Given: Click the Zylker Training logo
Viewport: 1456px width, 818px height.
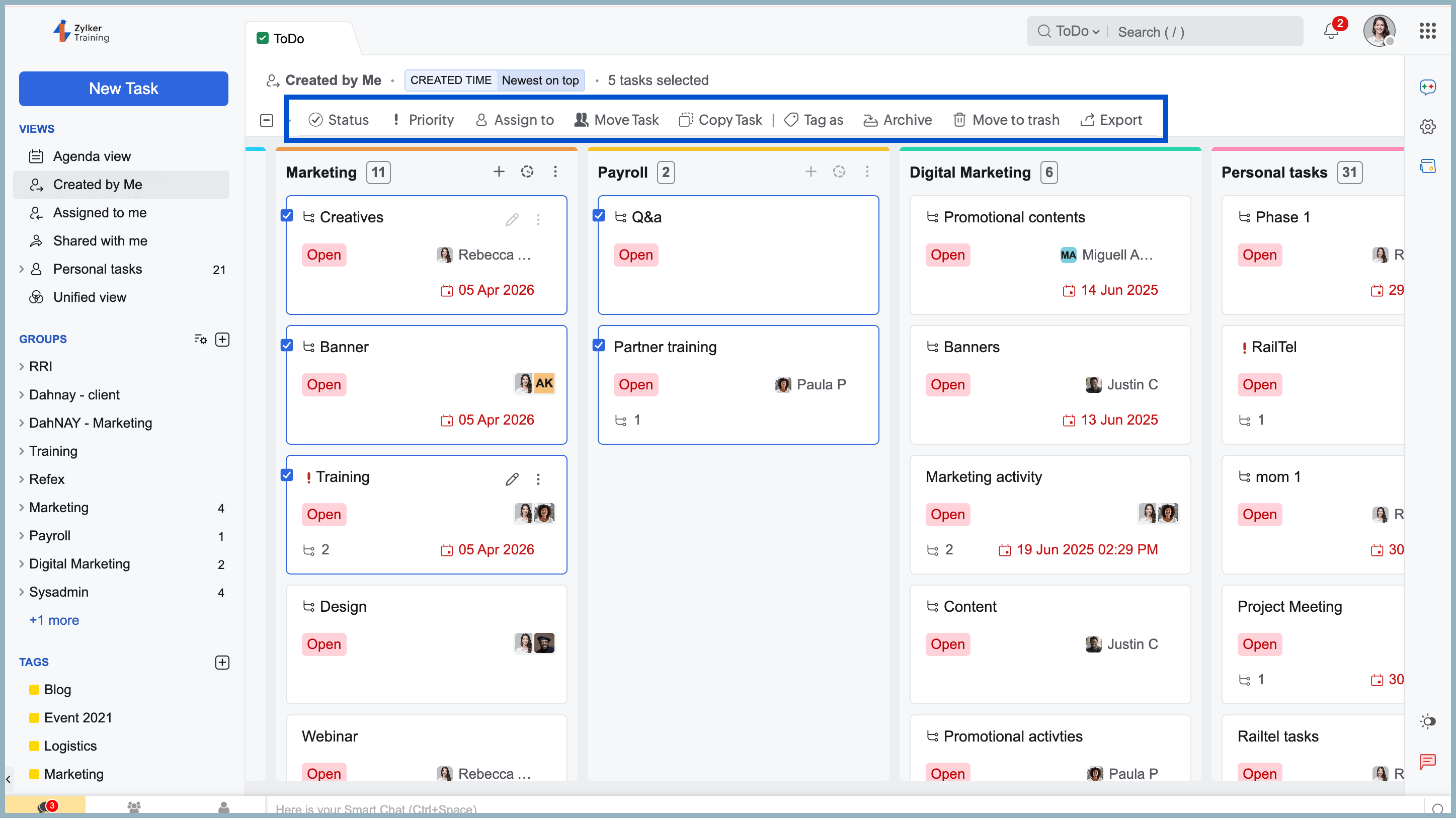Looking at the screenshot, I should (x=81, y=32).
